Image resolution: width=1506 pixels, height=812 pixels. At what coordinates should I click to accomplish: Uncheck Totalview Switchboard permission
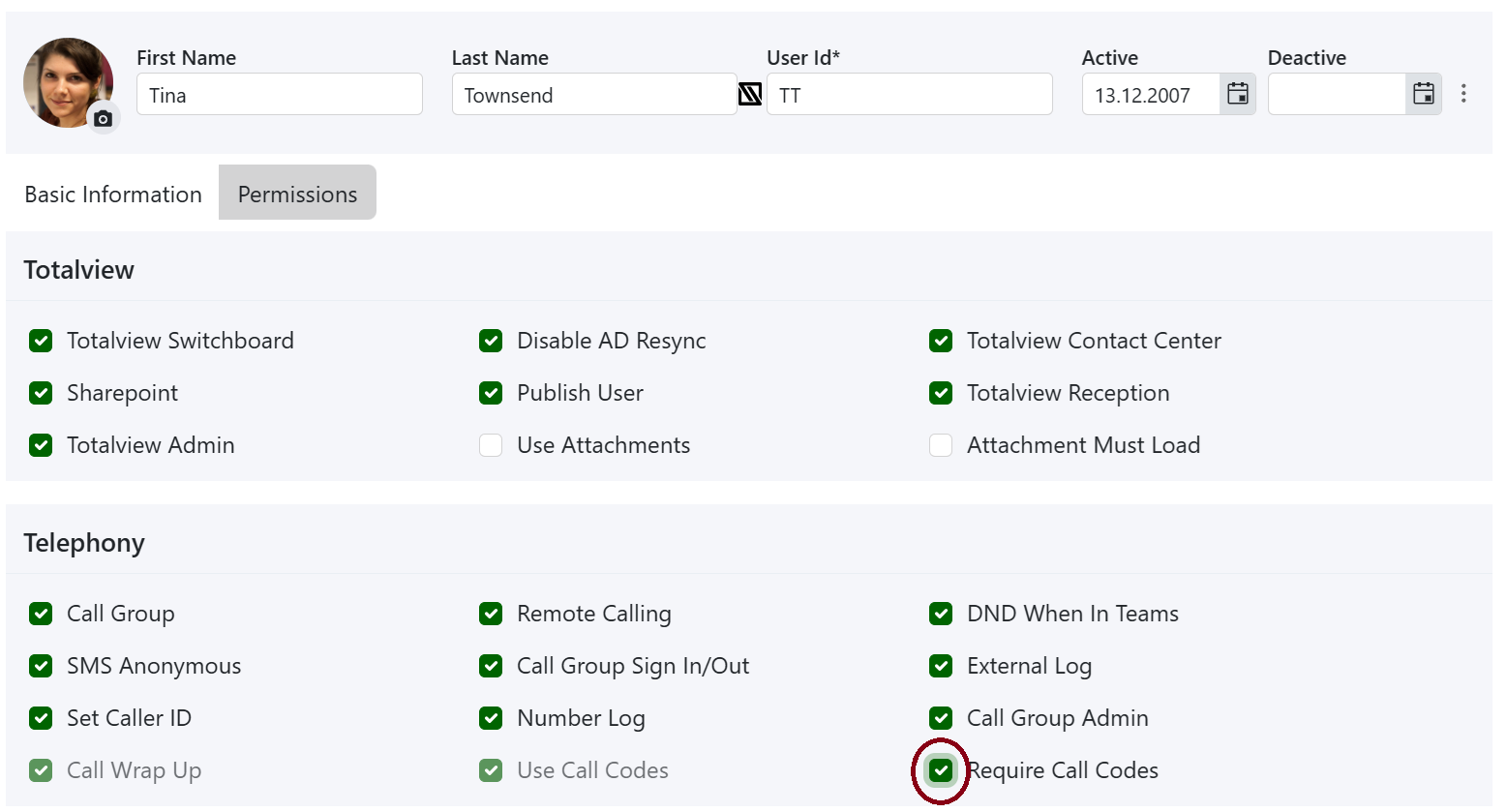[x=41, y=341]
